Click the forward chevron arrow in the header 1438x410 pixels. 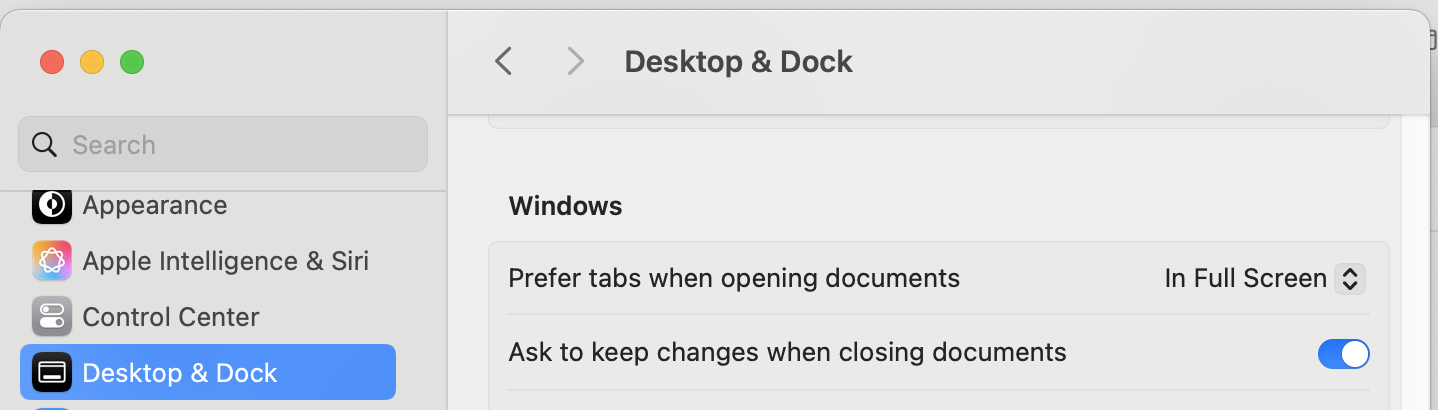pos(575,61)
